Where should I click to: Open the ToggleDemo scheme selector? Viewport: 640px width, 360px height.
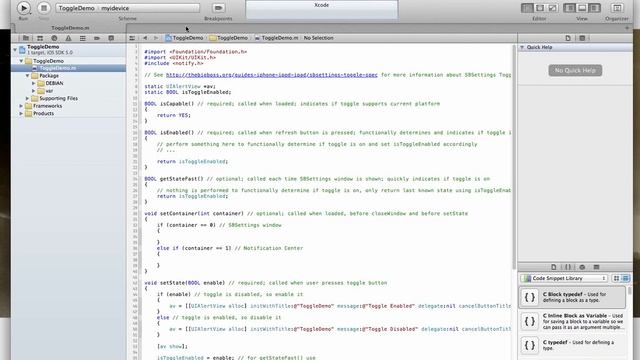point(76,8)
